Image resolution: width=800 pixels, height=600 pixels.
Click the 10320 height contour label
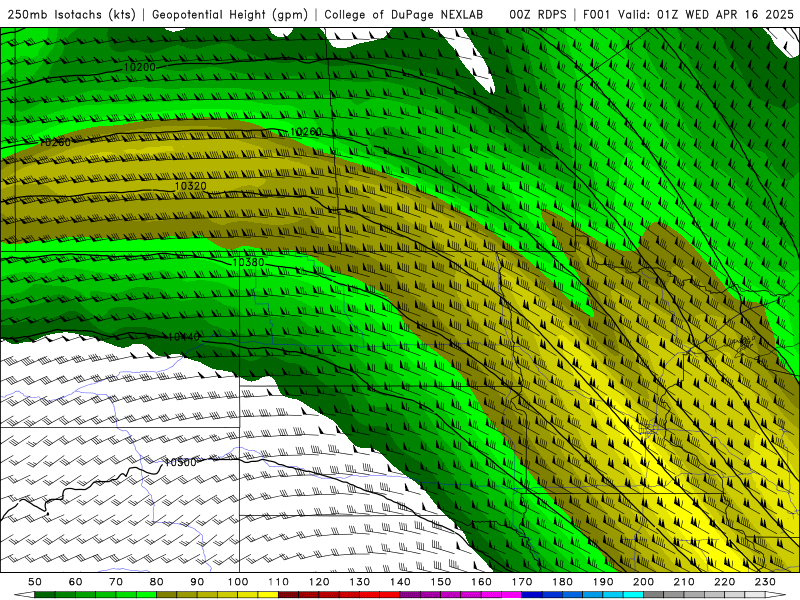(x=190, y=186)
